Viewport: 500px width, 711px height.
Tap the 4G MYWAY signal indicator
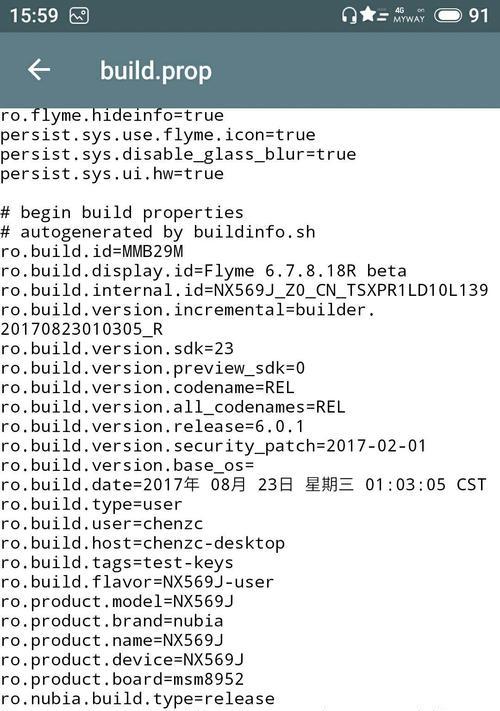click(409, 15)
